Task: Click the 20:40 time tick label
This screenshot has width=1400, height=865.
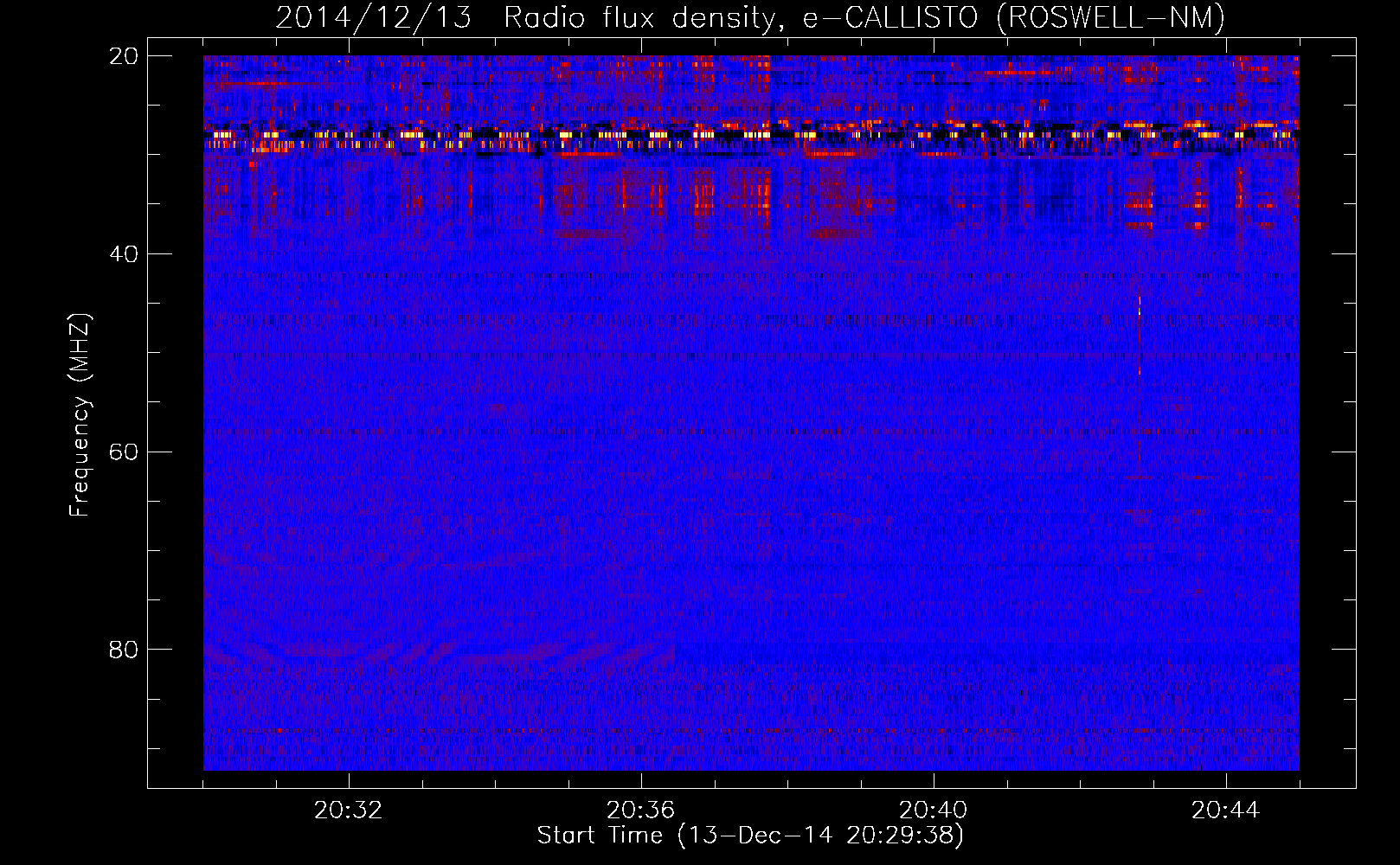Action: (x=933, y=811)
